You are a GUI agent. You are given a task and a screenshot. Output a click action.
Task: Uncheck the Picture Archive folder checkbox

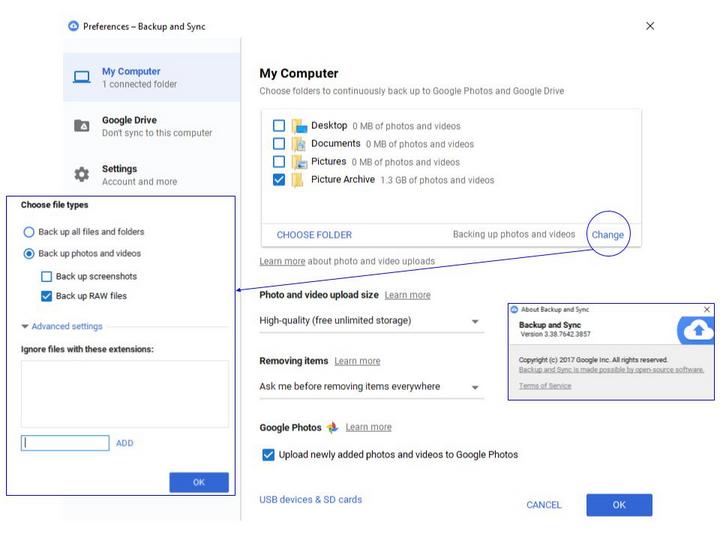tap(279, 180)
